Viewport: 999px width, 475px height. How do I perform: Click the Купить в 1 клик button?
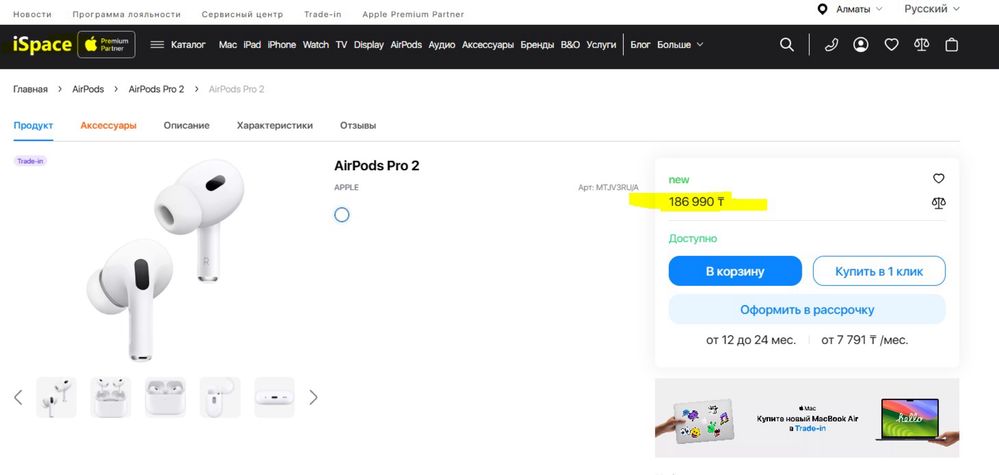[879, 271]
